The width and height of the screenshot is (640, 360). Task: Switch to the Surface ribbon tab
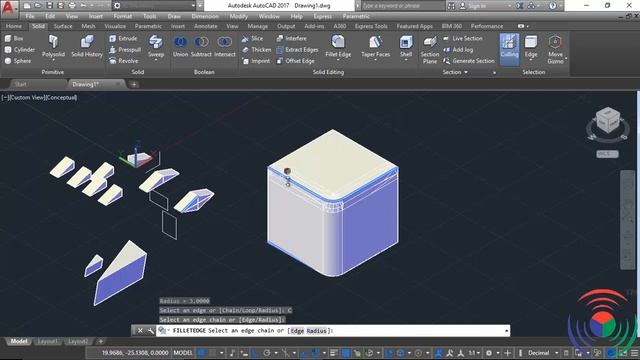point(63,26)
